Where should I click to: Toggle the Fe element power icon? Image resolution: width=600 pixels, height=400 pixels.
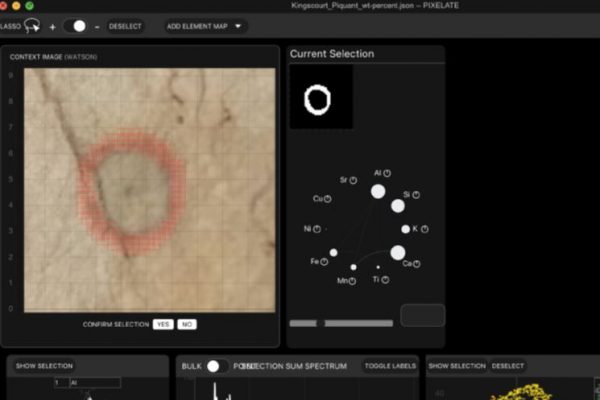(325, 262)
